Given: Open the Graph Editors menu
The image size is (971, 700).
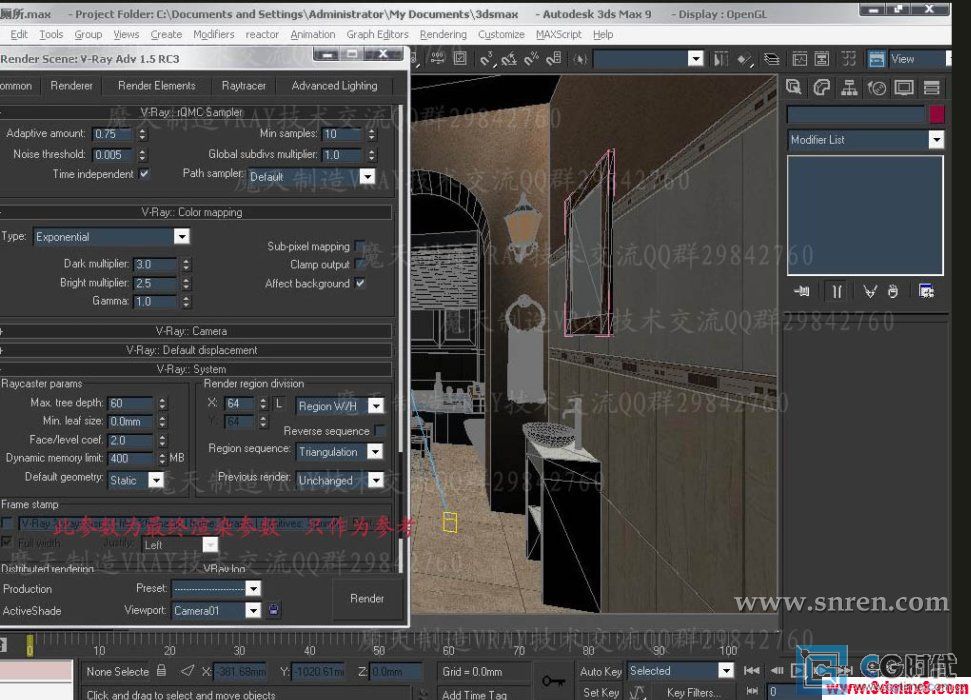Looking at the screenshot, I should tap(377, 35).
